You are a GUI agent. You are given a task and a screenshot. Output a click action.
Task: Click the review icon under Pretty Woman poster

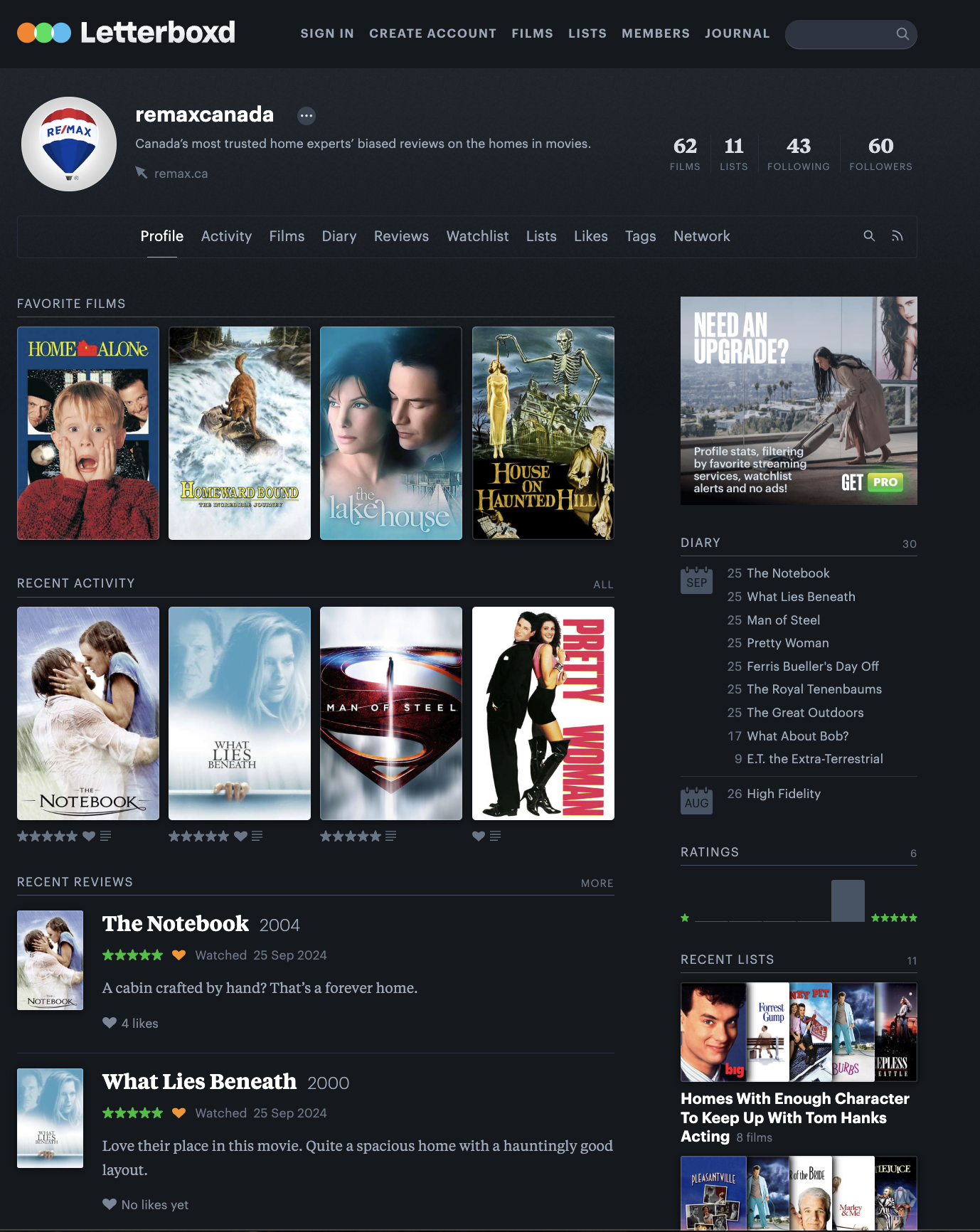(x=495, y=836)
